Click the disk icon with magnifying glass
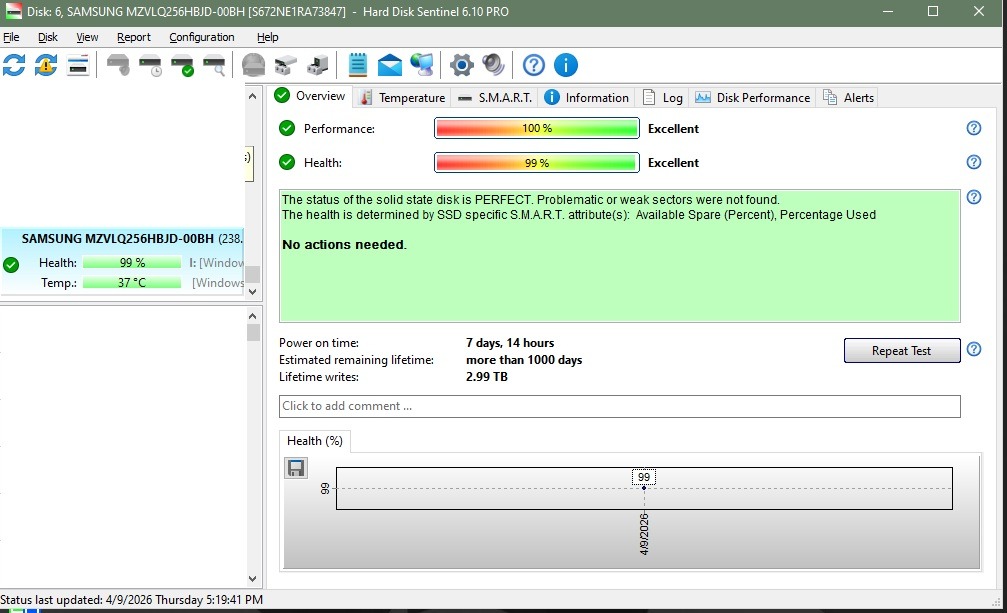Viewport: 1007px width, 613px height. pyautogui.click(x=214, y=65)
